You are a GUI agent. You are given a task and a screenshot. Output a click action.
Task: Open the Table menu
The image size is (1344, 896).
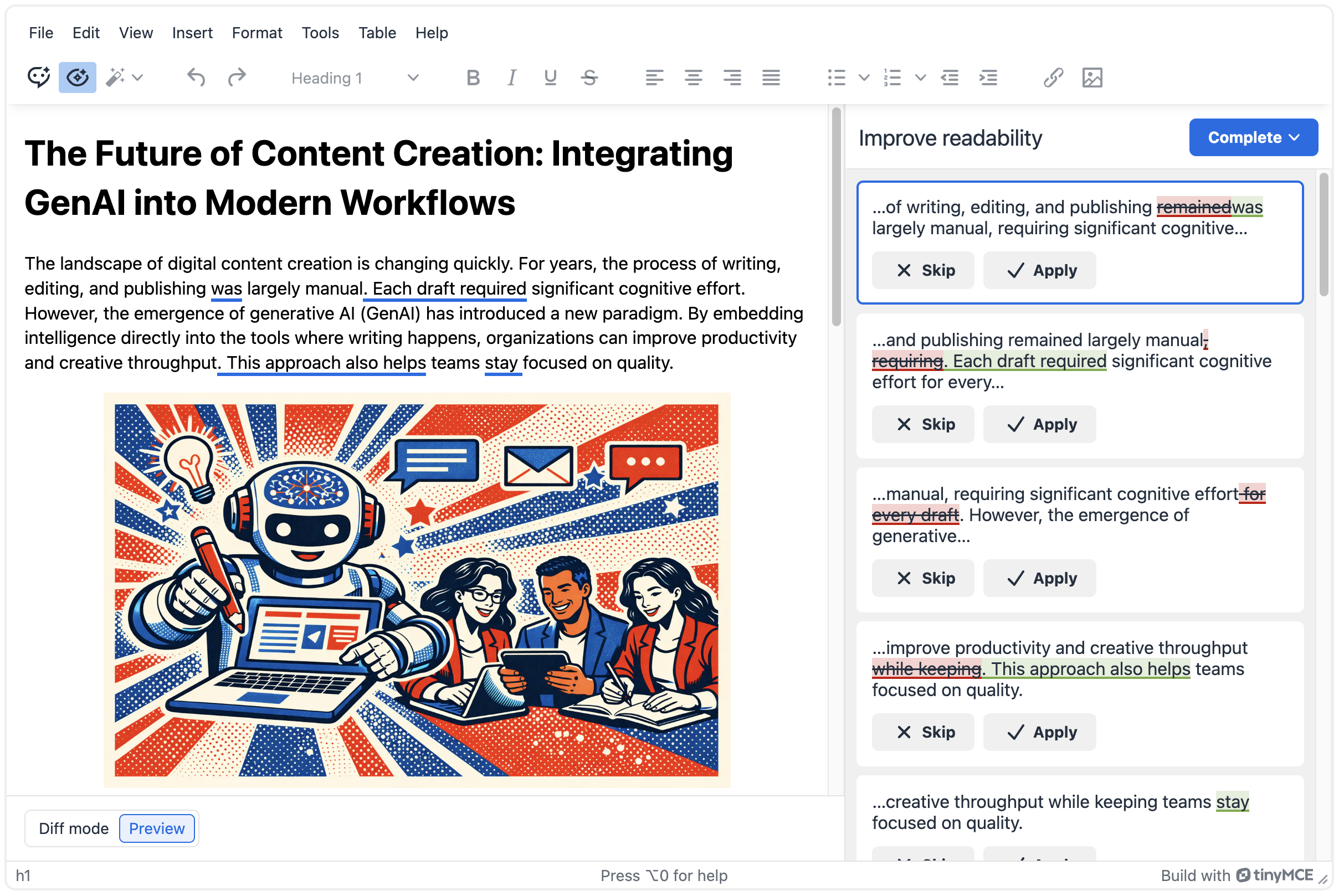tap(377, 33)
